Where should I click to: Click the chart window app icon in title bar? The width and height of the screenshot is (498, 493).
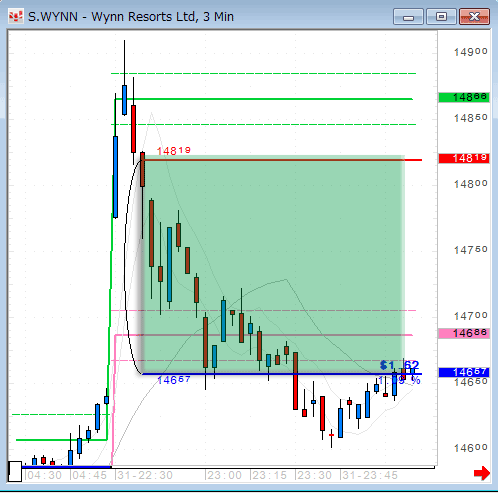click(16, 16)
